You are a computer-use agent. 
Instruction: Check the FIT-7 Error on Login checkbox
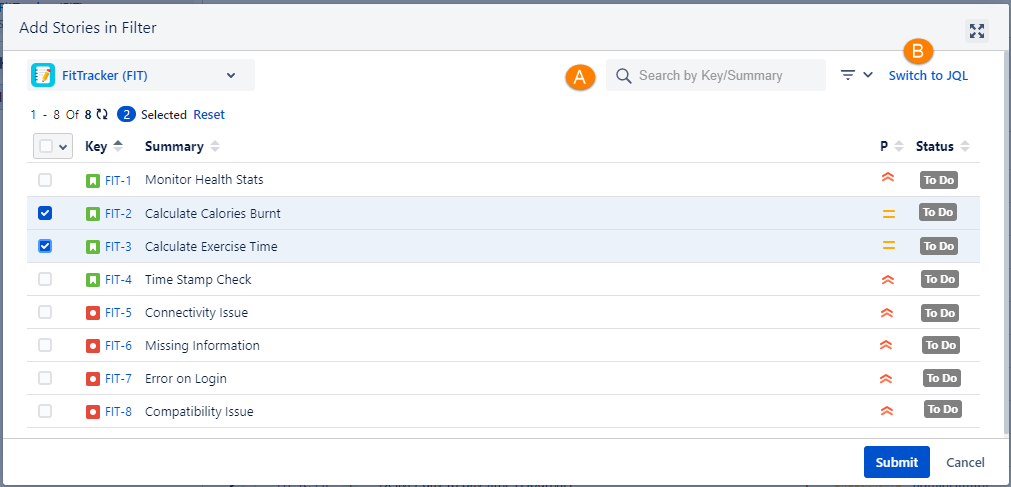click(x=45, y=378)
